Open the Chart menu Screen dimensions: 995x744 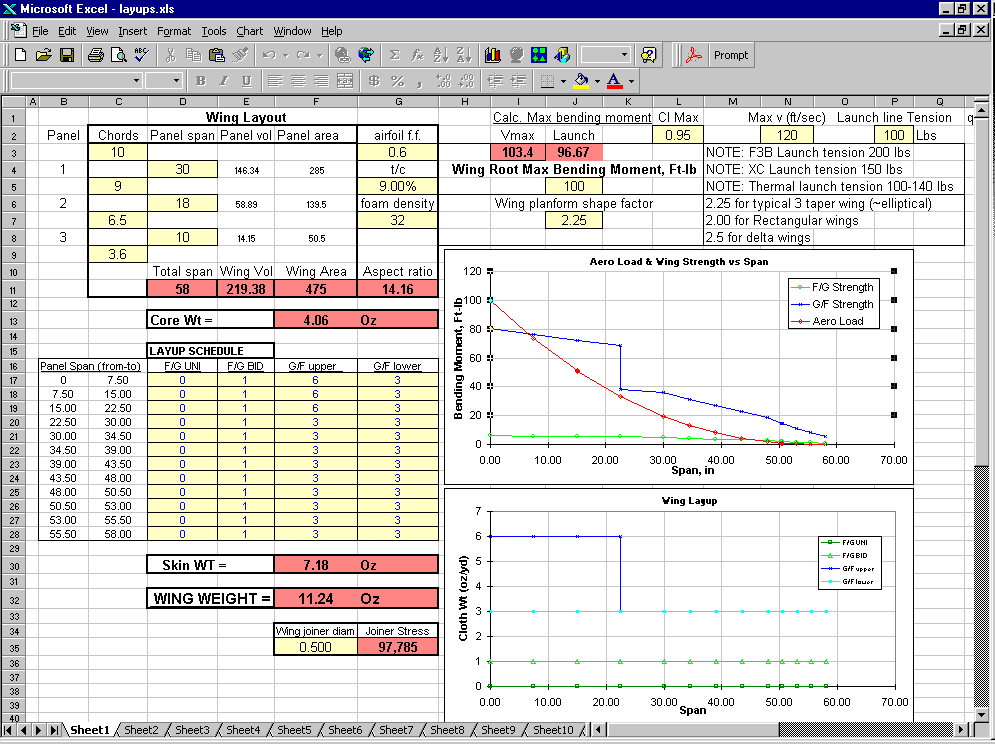pos(250,31)
